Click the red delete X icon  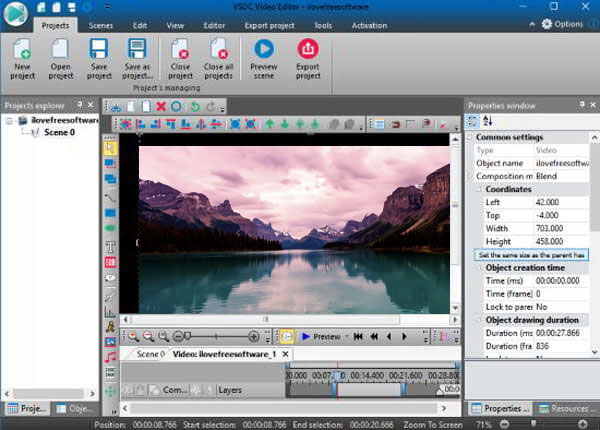[161, 106]
